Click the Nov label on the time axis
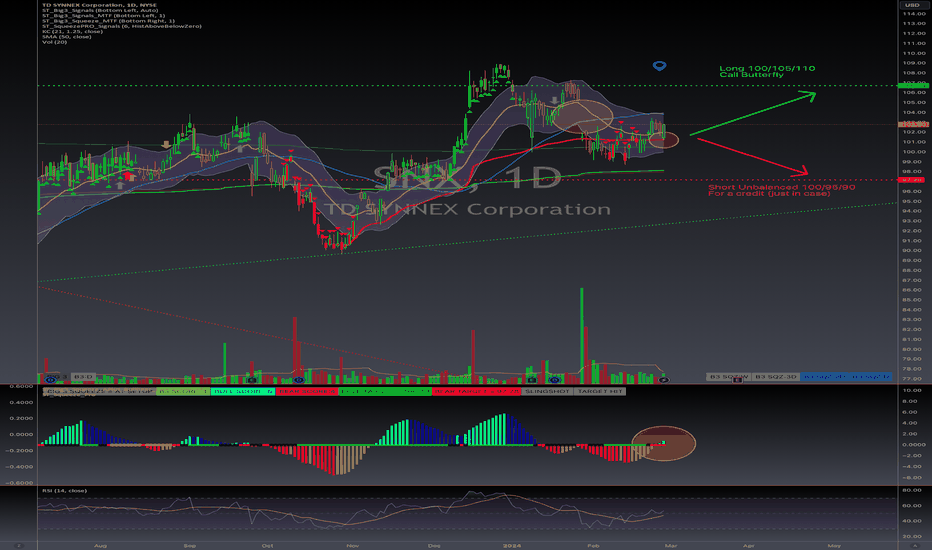The image size is (932, 550). click(x=352, y=545)
